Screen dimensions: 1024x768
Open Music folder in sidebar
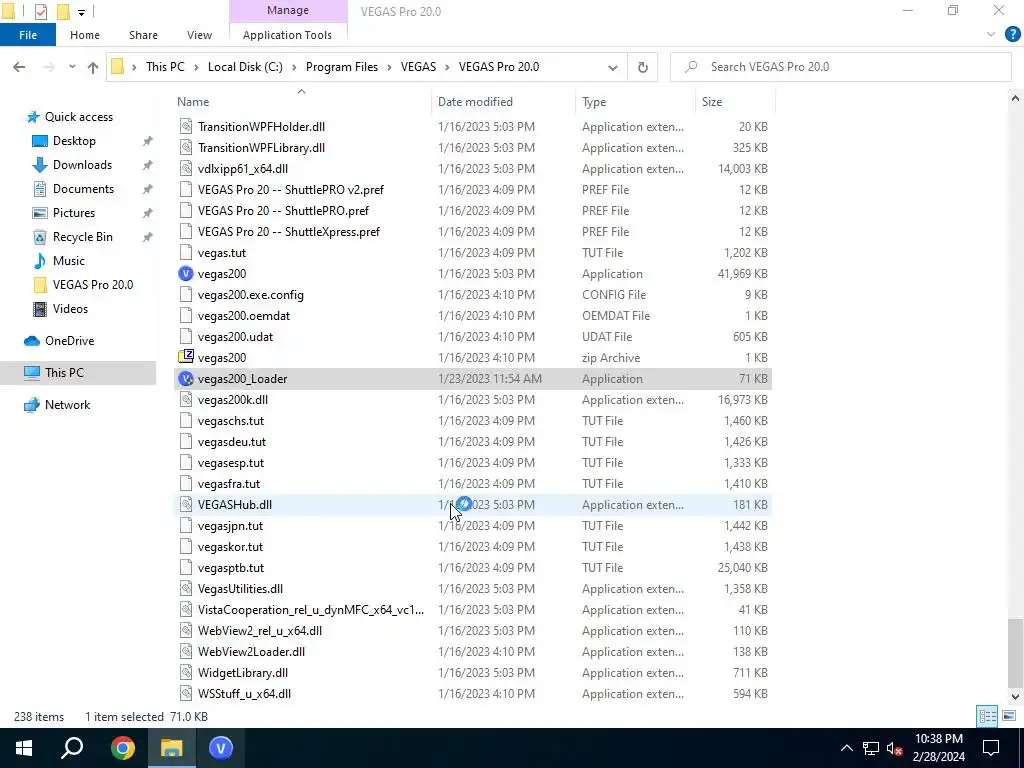[x=69, y=261]
